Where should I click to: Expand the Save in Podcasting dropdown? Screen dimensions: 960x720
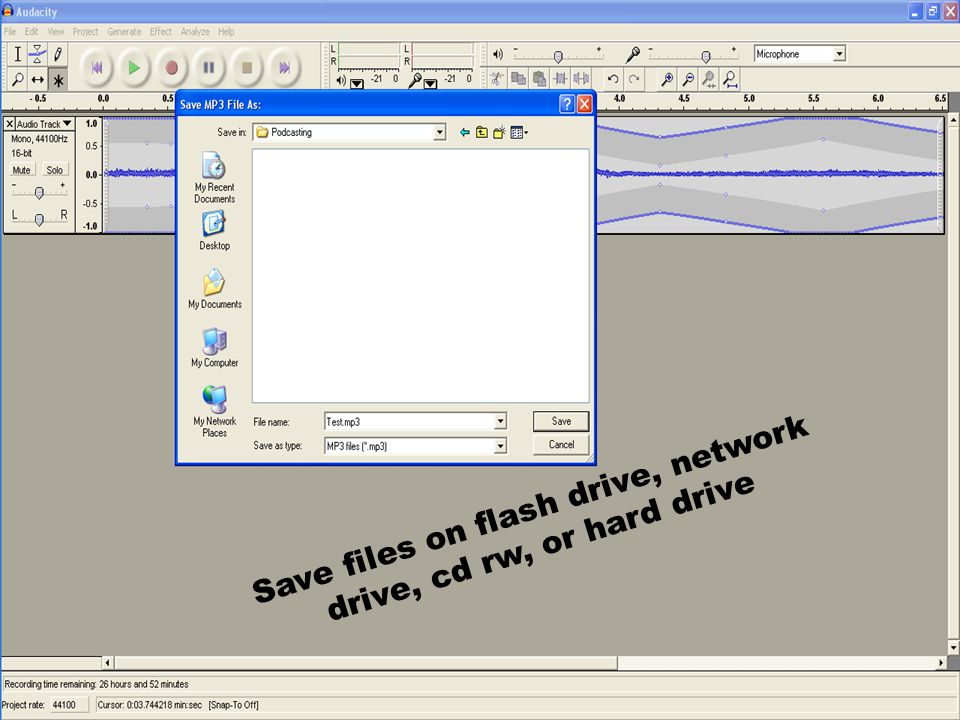439,132
